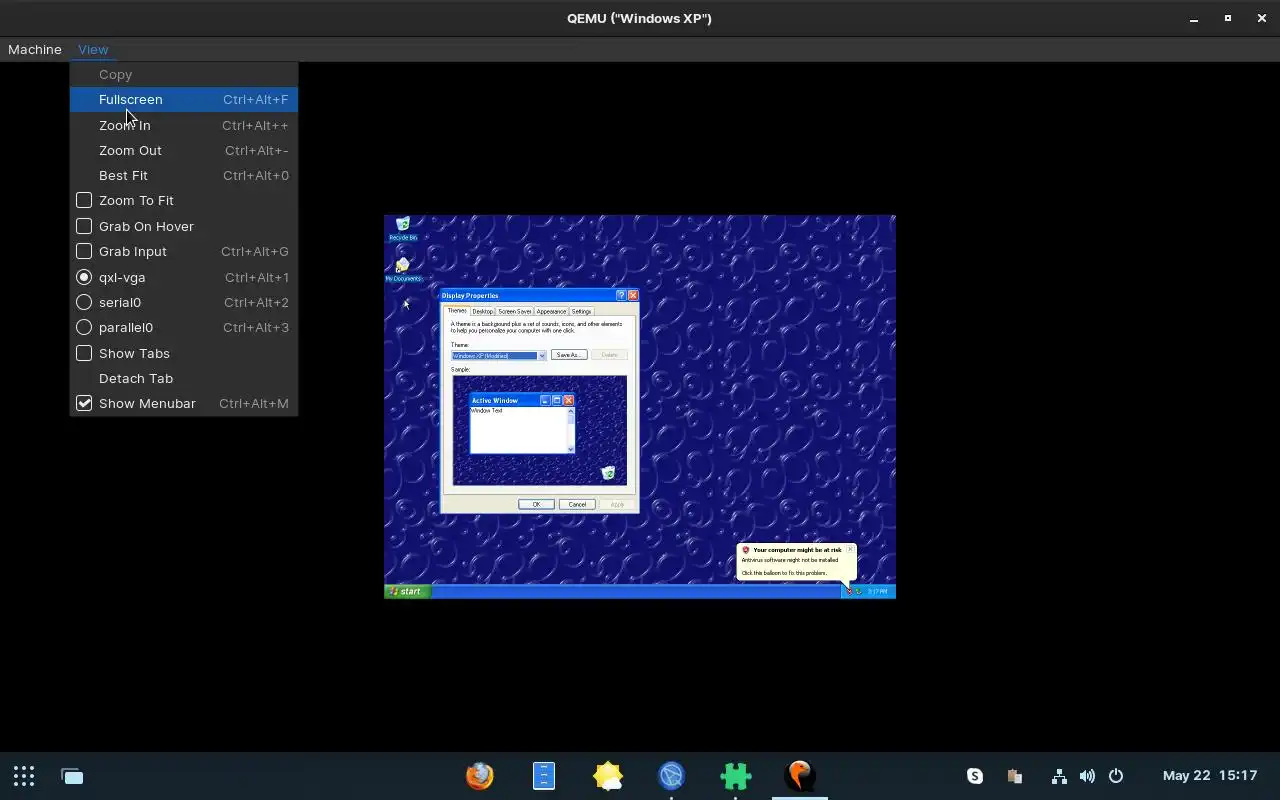Click the Save As button
This screenshot has width=1280, height=800.
click(x=568, y=355)
